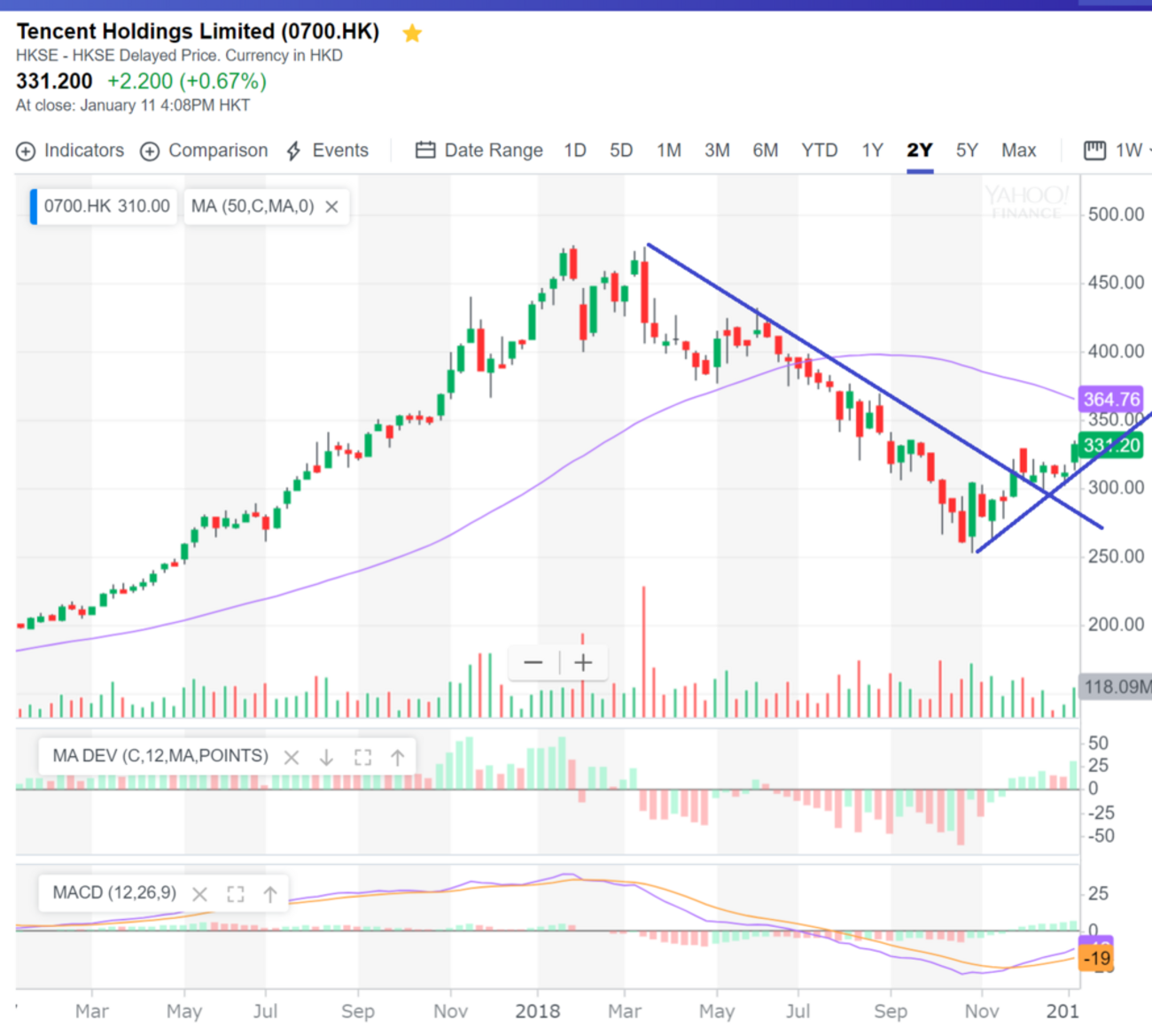Viewport: 1152px width, 1036px height.
Task: Click the 118.09M volume tag
Action: pos(1116,687)
